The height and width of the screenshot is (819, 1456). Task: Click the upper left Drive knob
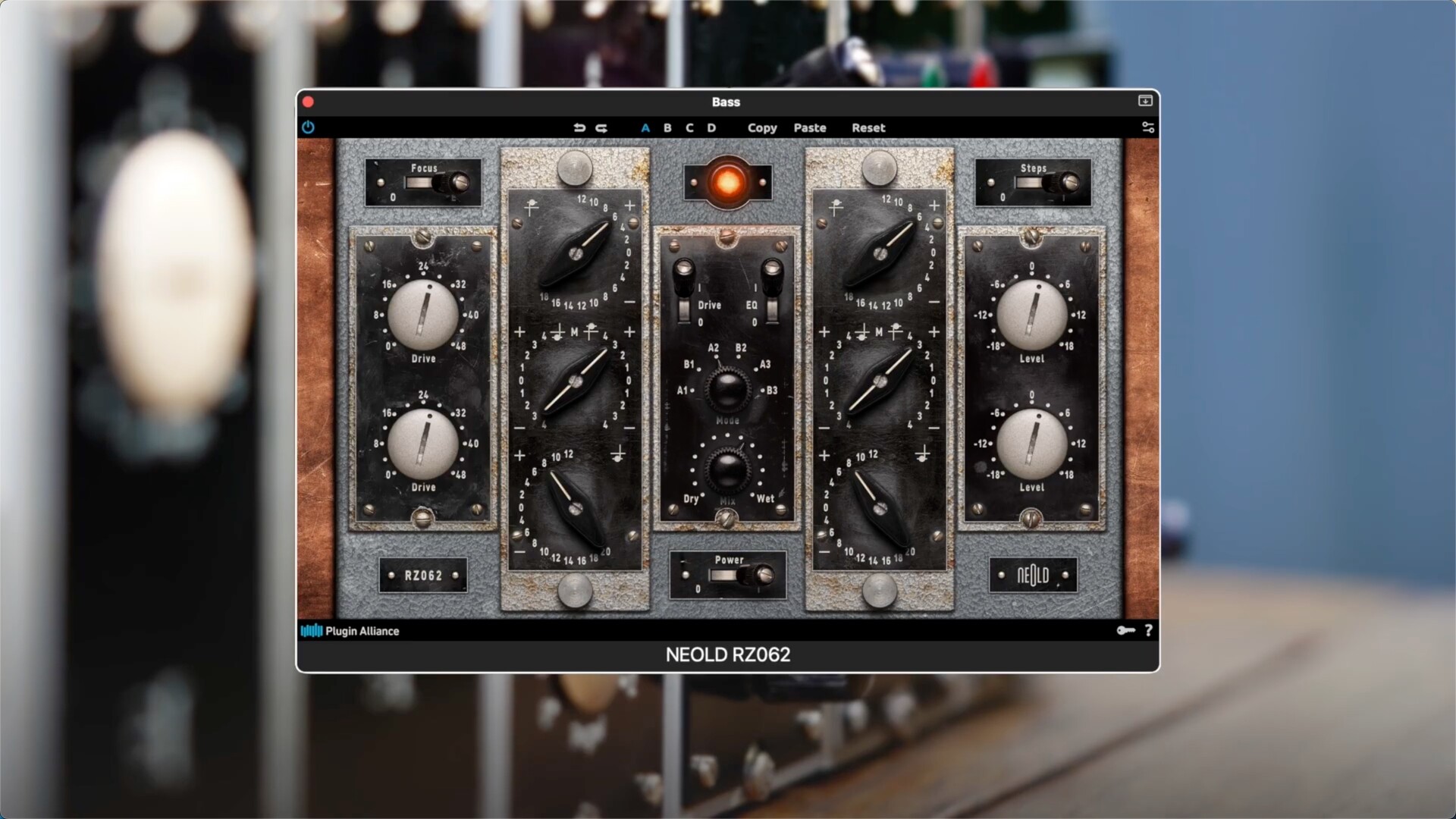(423, 315)
